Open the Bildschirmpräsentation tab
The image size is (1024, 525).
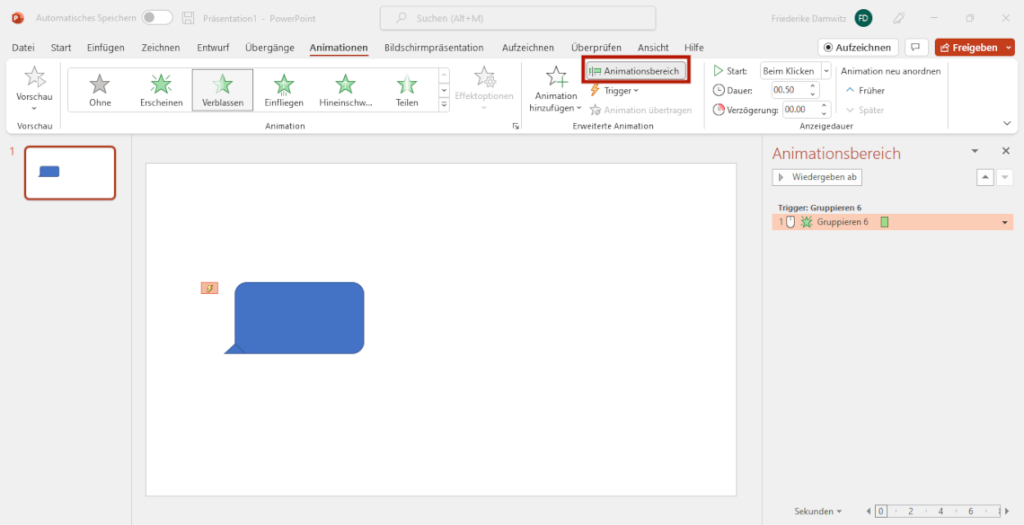434,48
